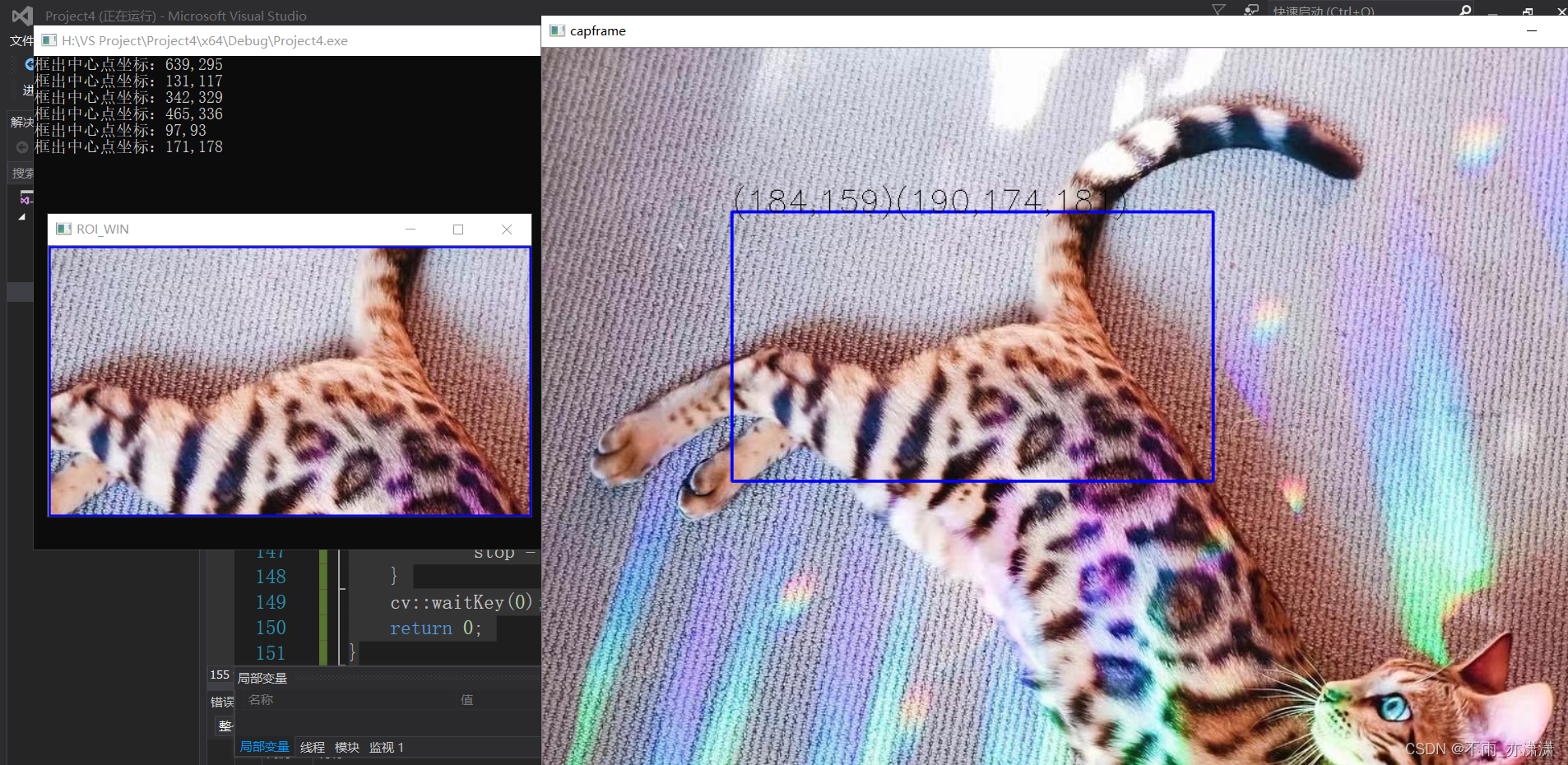Collapse the expanded solution tree node

click(22, 216)
